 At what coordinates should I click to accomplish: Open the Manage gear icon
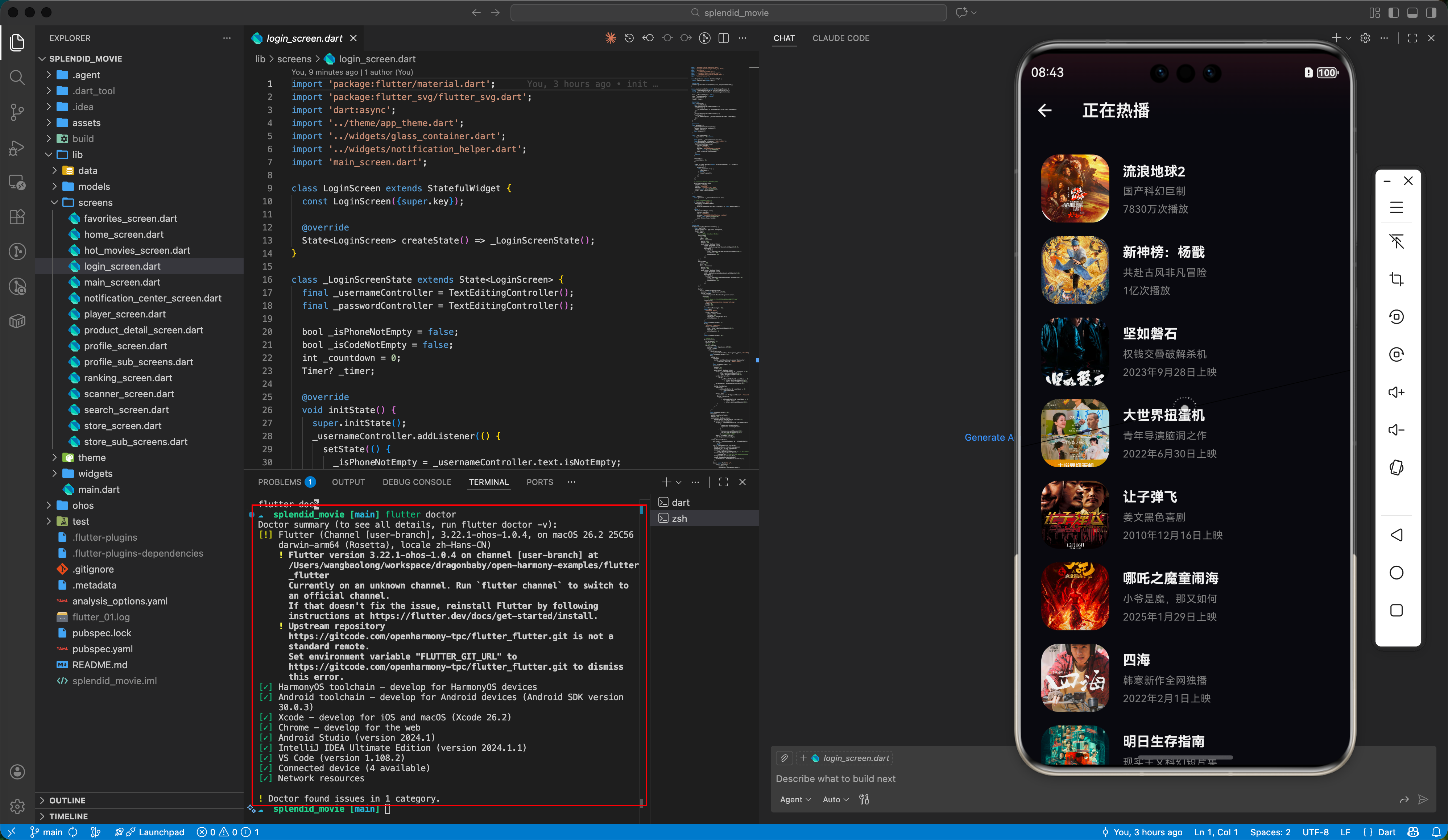point(17,806)
